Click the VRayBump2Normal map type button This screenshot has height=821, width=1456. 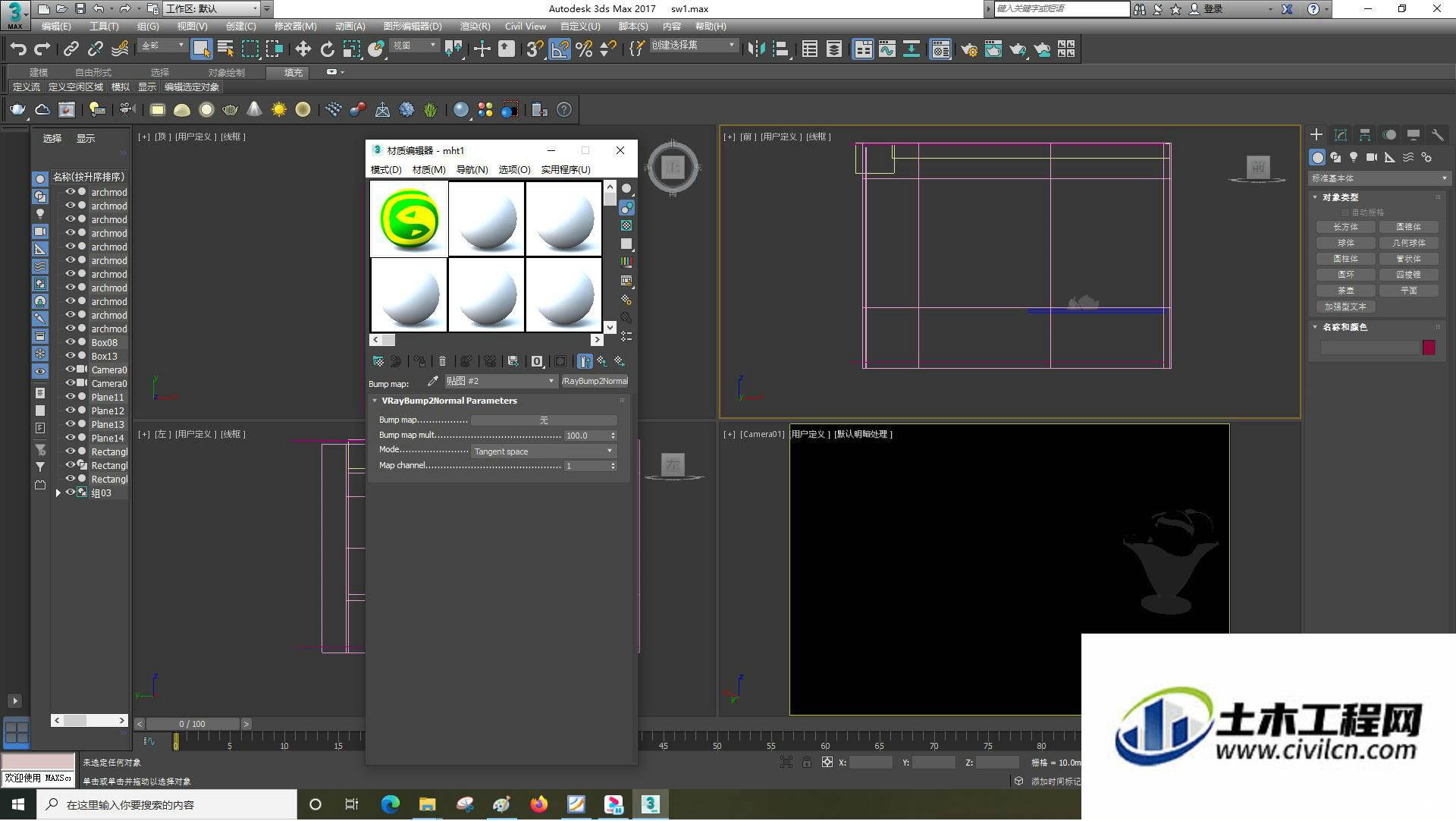click(595, 382)
